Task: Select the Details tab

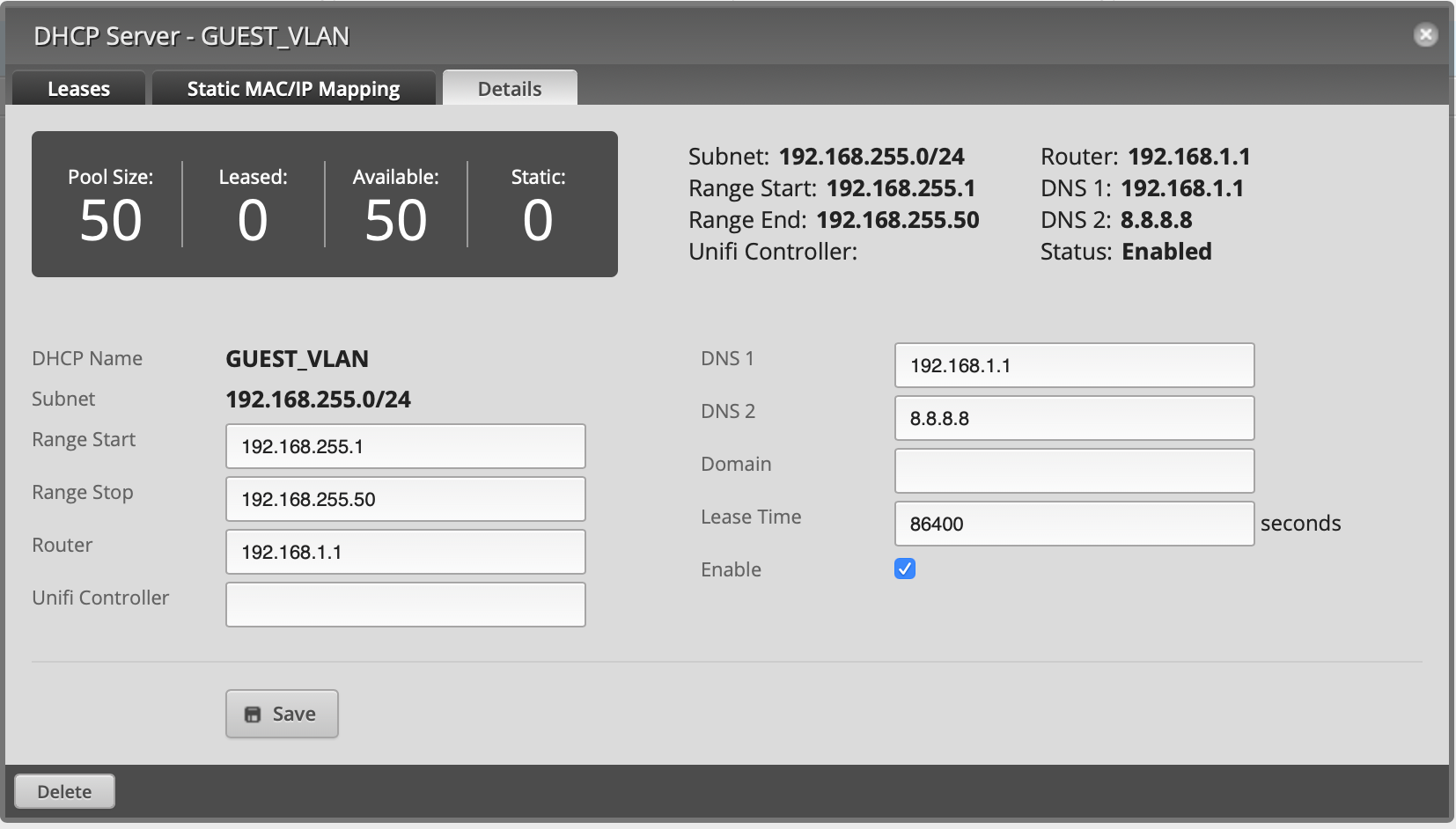Action: pos(510,89)
